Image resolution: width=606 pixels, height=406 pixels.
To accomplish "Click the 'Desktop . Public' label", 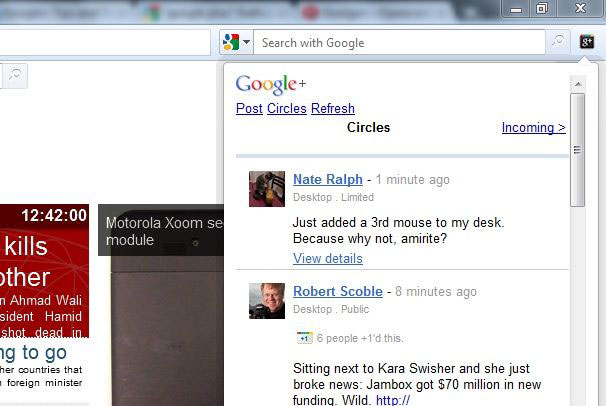I will [x=331, y=309].
